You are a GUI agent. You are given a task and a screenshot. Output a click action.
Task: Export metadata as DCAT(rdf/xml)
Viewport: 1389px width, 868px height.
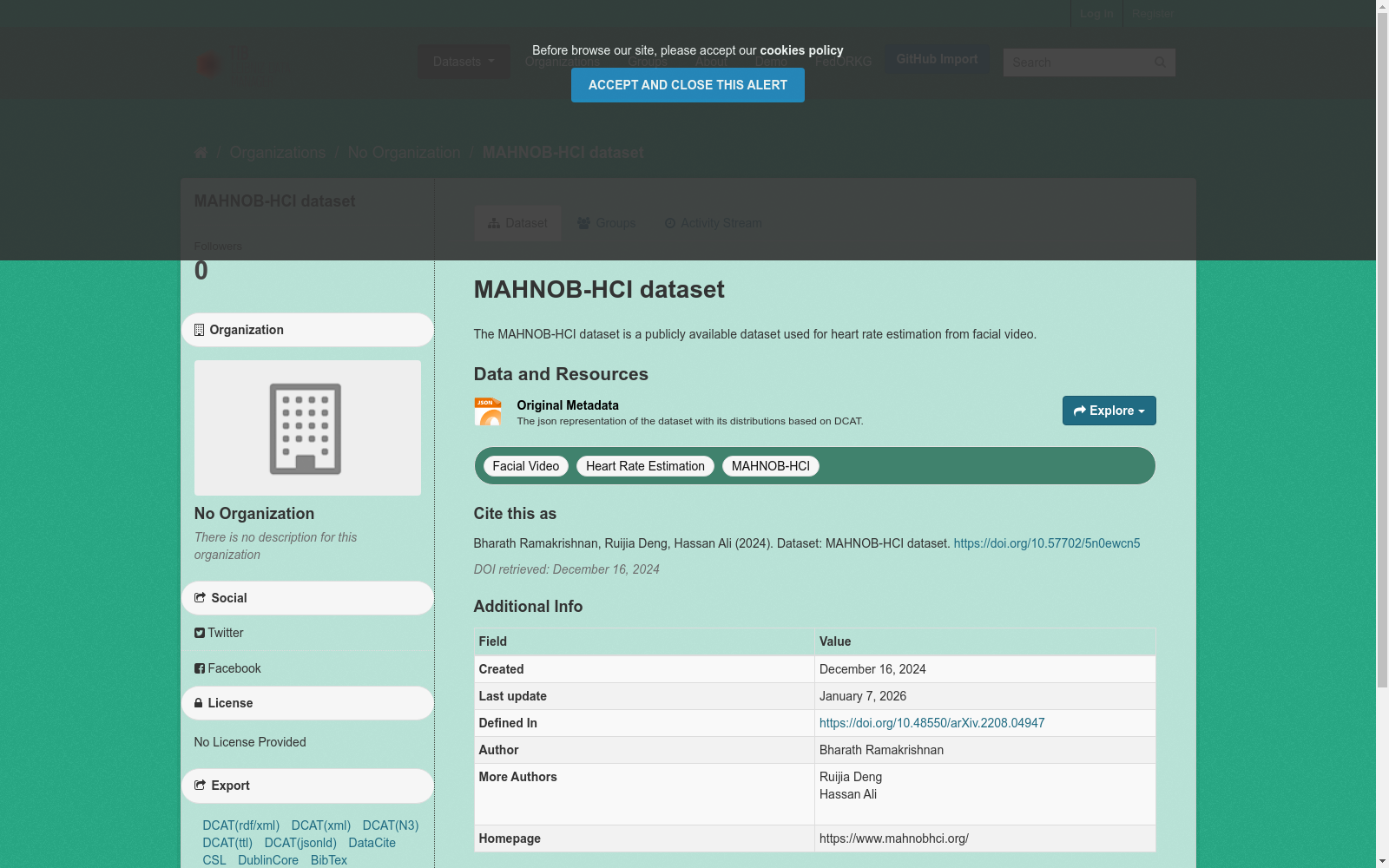tap(240, 825)
